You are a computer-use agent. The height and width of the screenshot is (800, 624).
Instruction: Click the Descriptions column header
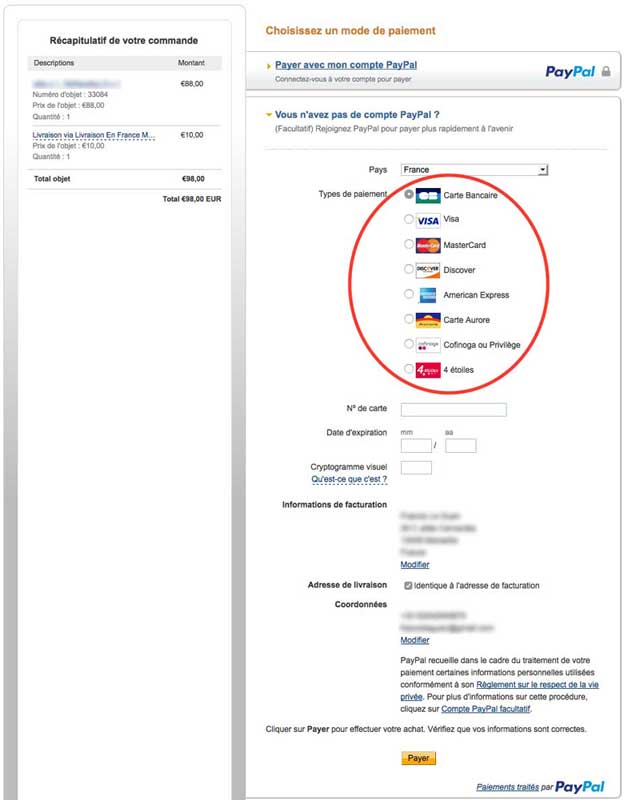pyautogui.click(x=54, y=63)
